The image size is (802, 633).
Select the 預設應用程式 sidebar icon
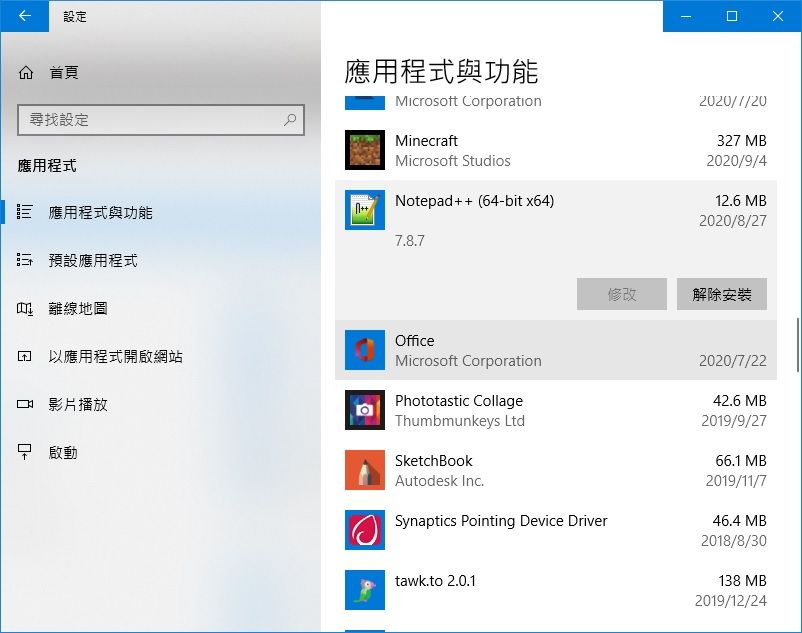(25, 260)
